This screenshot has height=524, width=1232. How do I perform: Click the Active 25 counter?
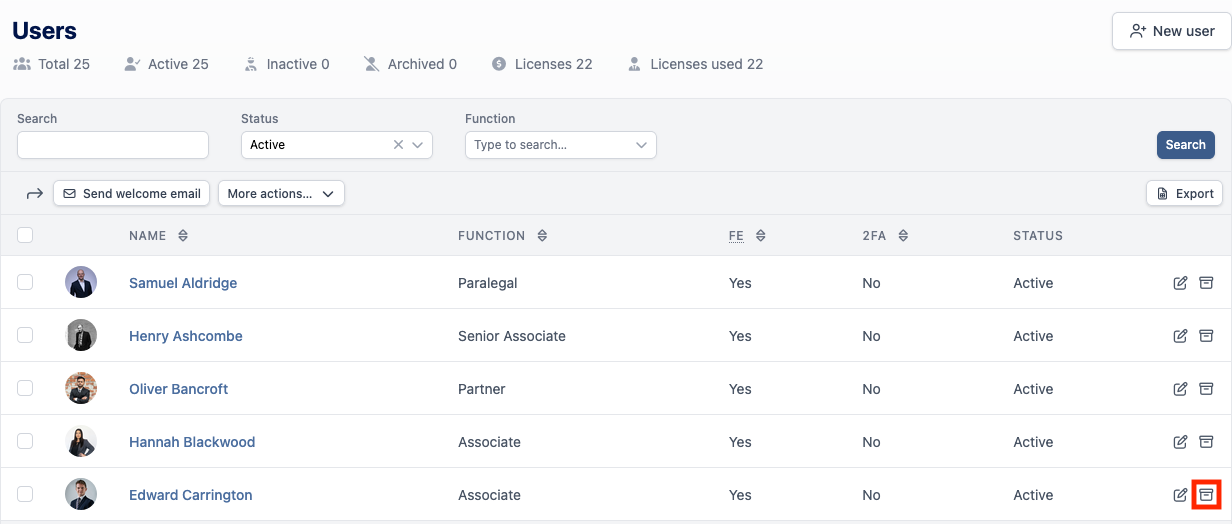click(166, 64)
